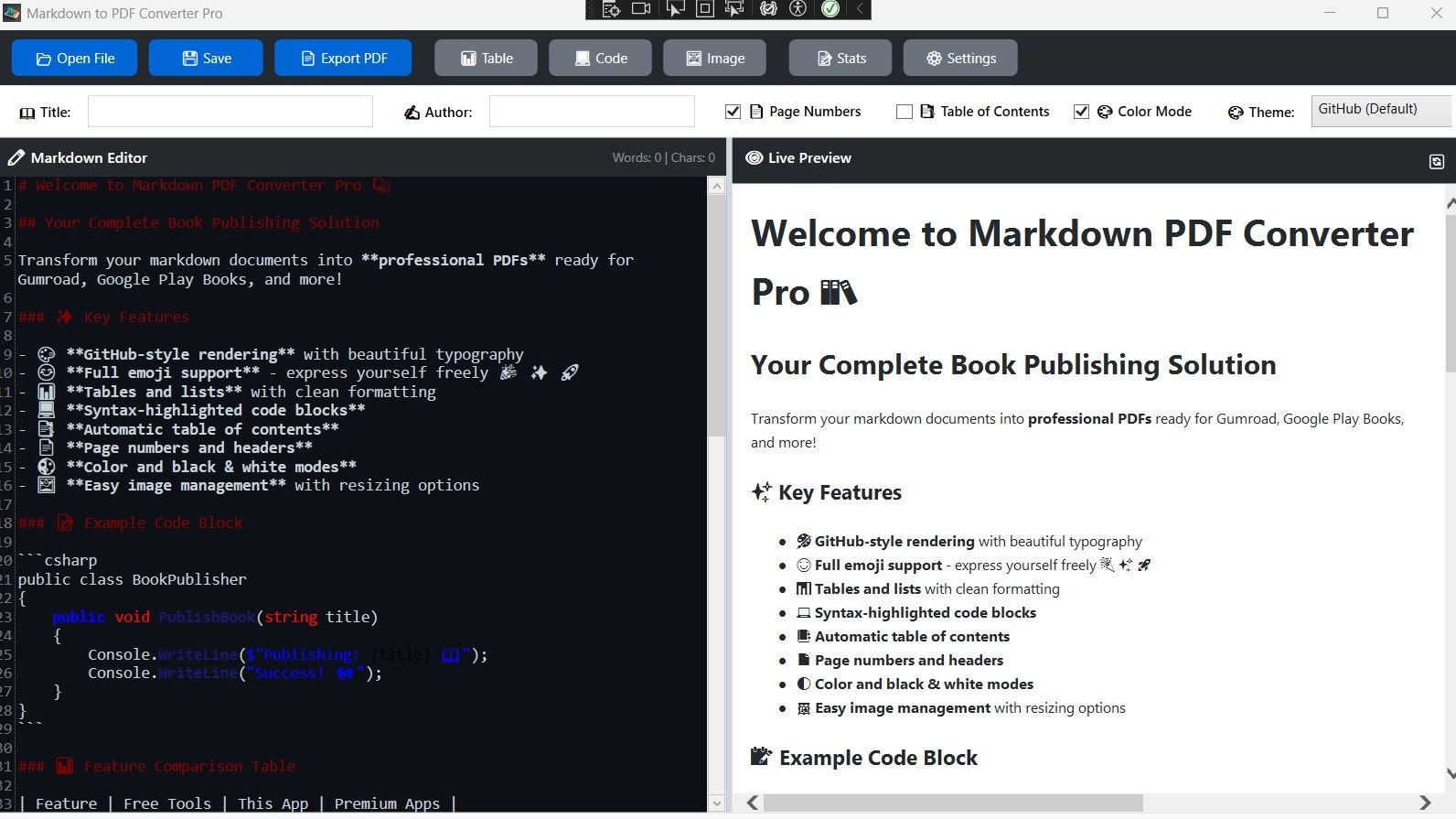Open the Settings dialog

pos(960,58)
